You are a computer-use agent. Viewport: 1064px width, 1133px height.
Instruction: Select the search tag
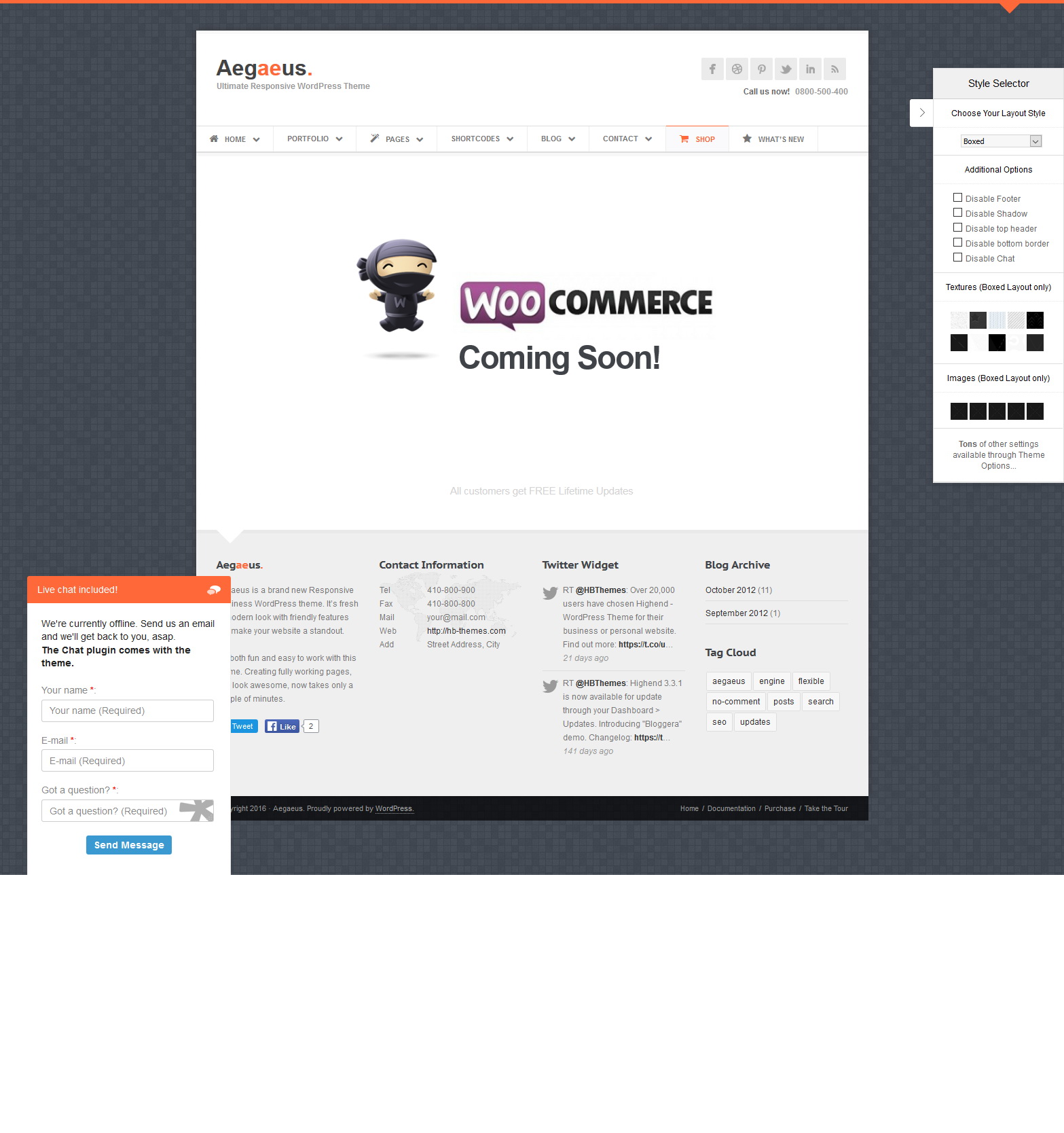[x=820, y=702]
